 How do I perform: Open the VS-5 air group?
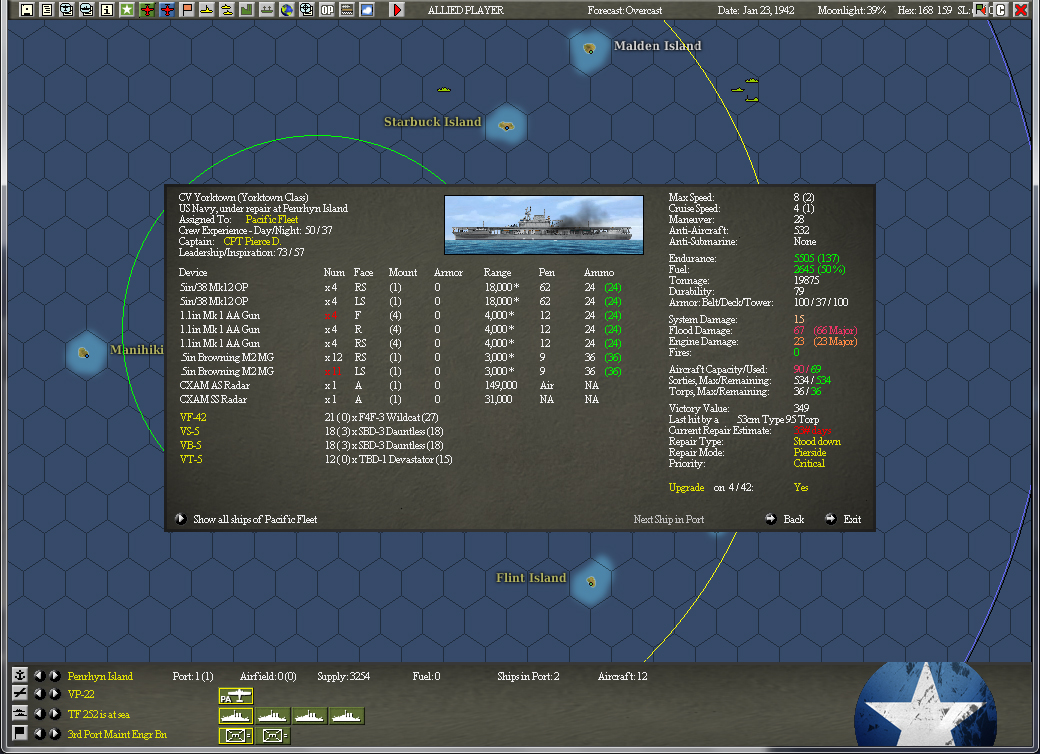pos(190,431)
